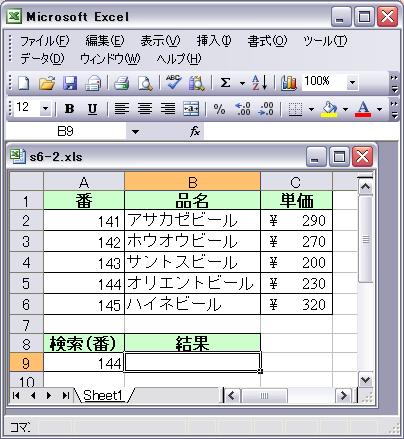
Task: Go to previous sheet tab arrow
Action: 33,396
